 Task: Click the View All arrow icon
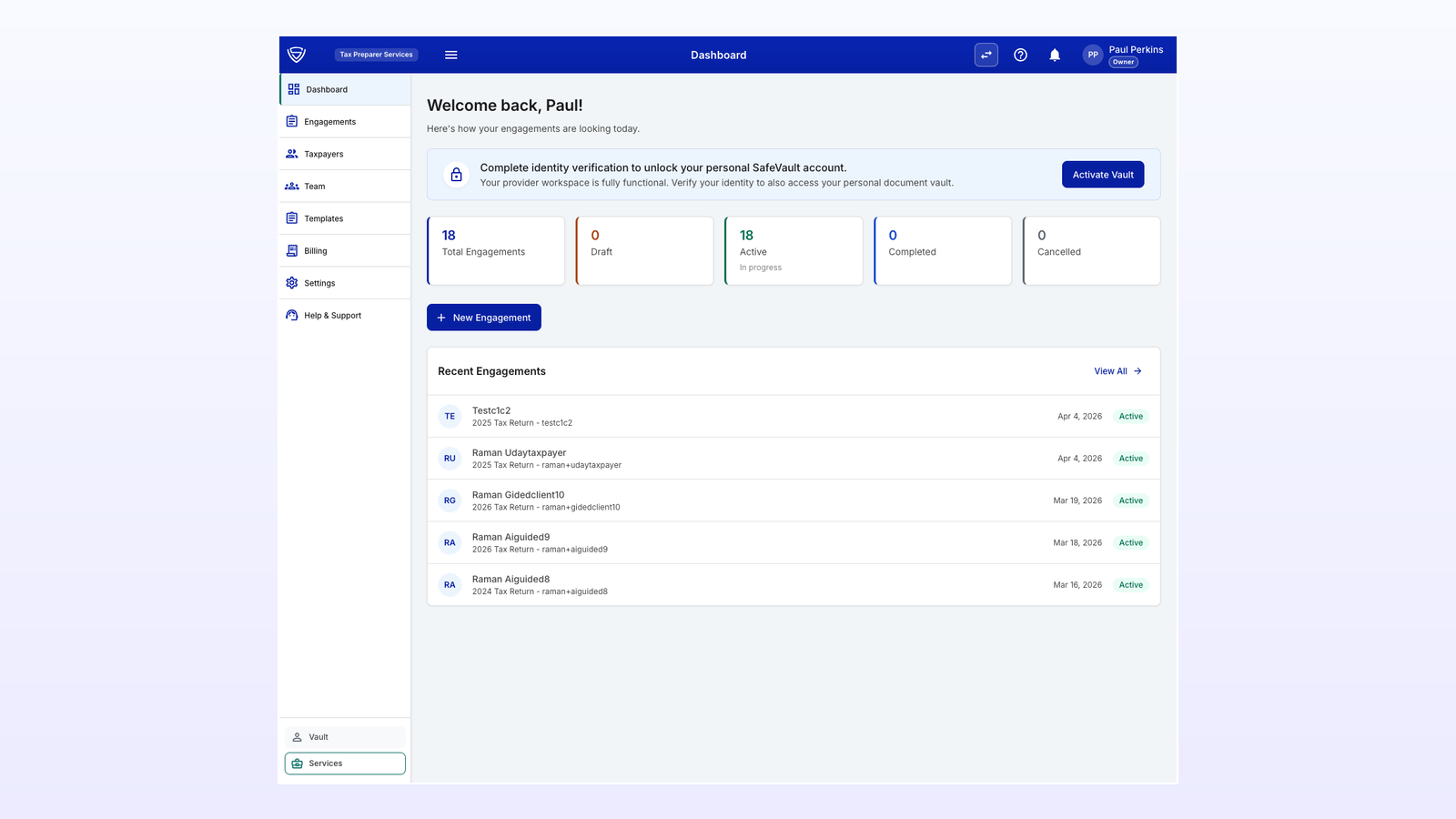pos(1137,371)
